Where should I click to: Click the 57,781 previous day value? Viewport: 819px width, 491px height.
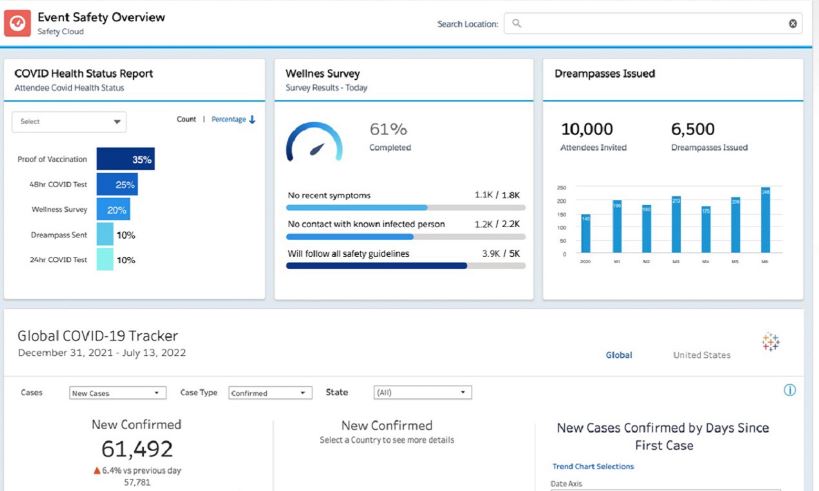pos(137,482)
